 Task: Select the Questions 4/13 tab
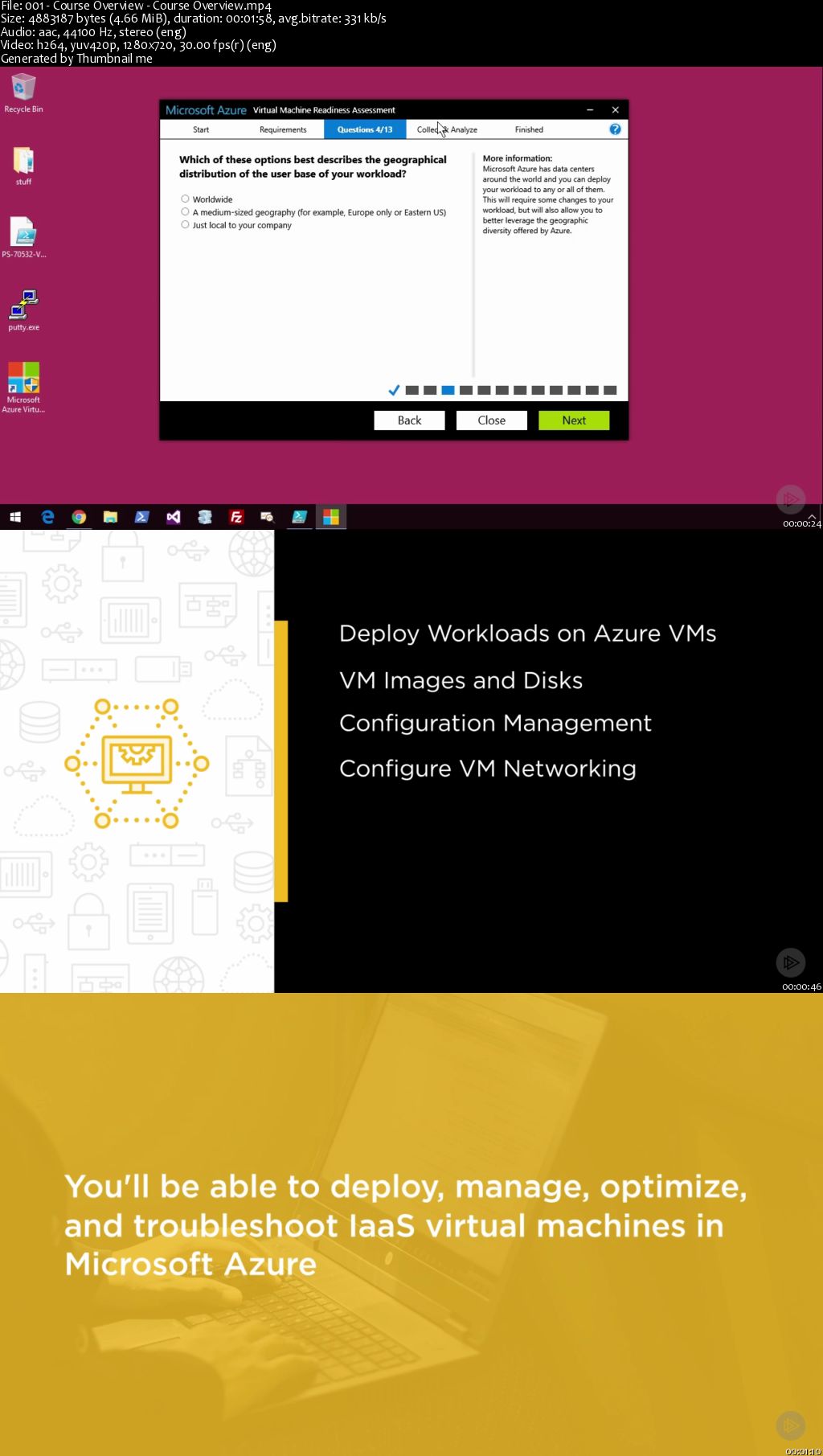[x=365, y=129]
